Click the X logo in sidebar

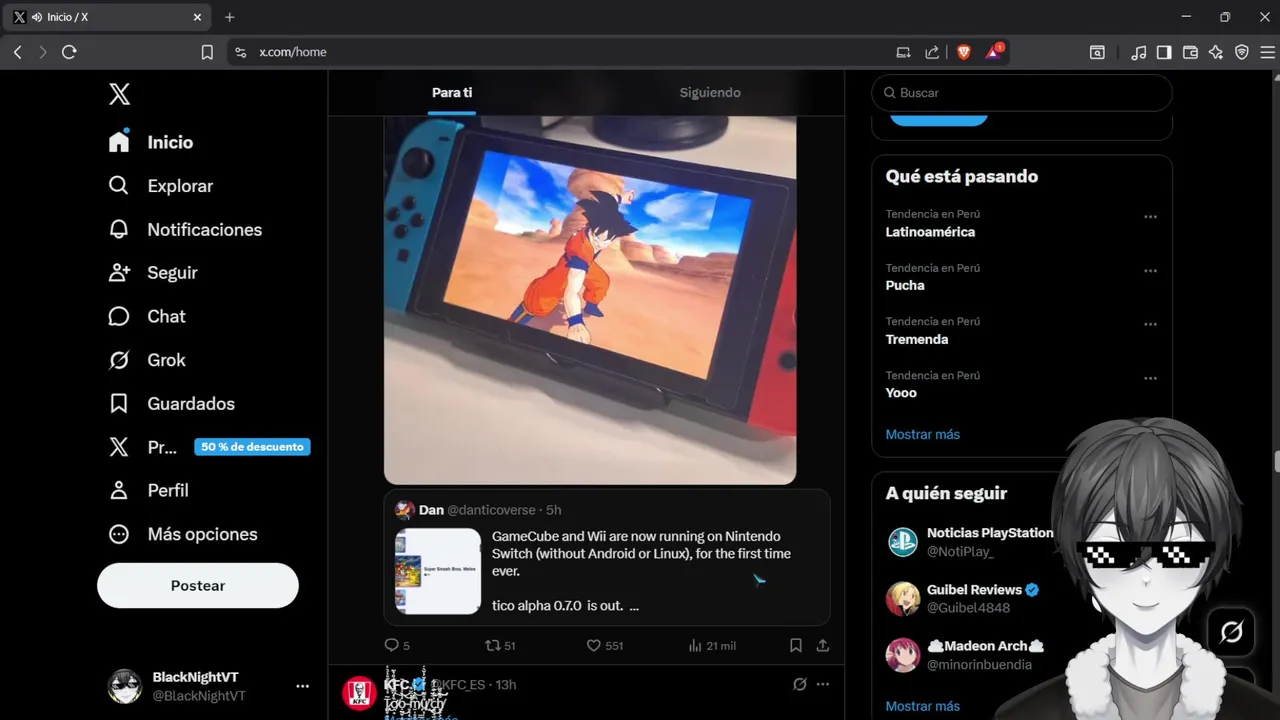119,94
